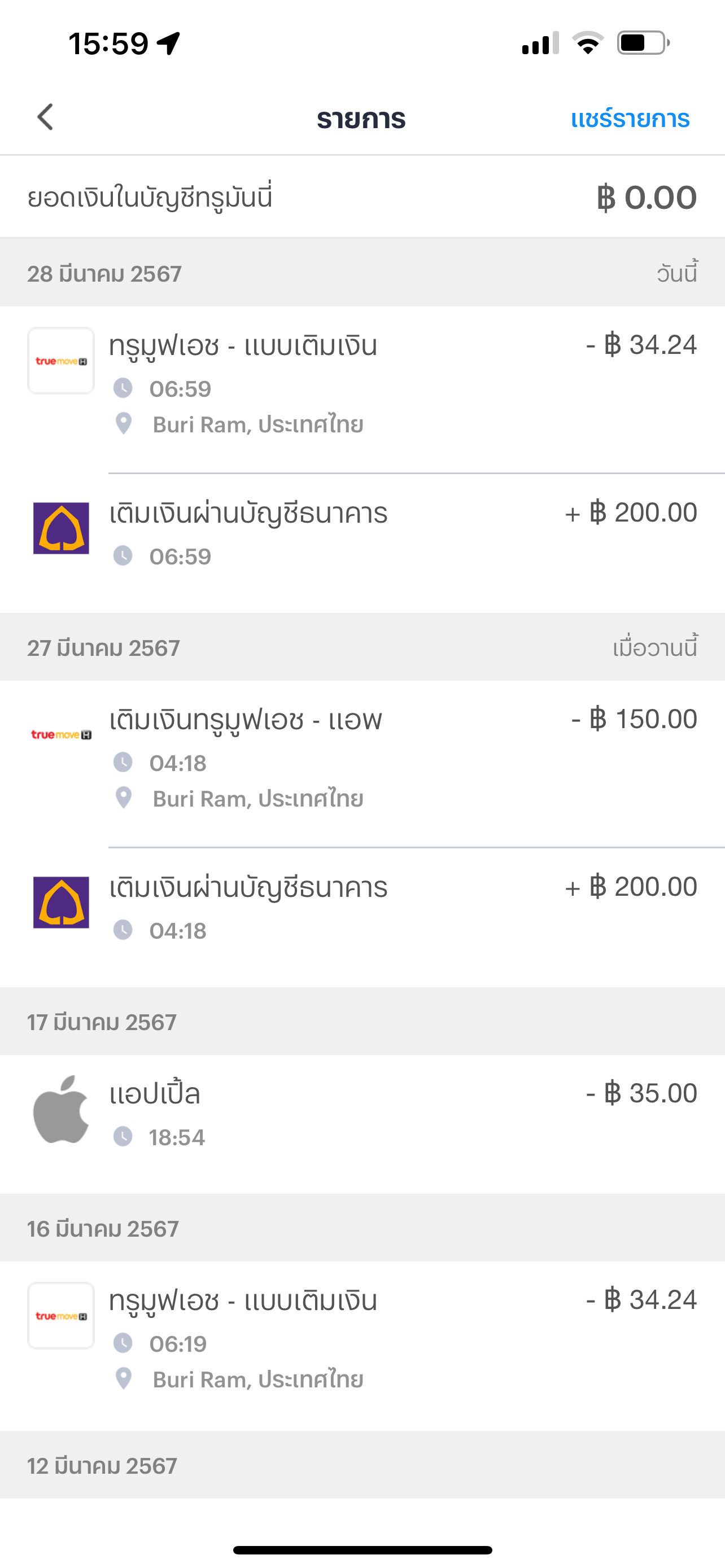Tap the + ฿ 200.00 amount at 06:59
Image resolution: width=725 pixels, height=1568 pixels.
pyautogui.click(x=631, y=513)
